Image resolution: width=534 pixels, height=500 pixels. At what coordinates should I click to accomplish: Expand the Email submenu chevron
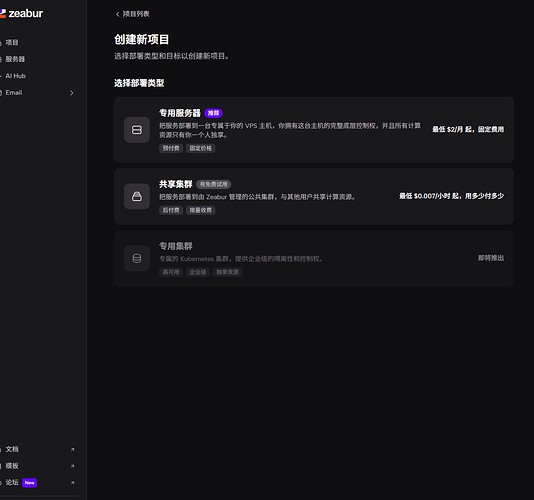(x=72, y=93)
